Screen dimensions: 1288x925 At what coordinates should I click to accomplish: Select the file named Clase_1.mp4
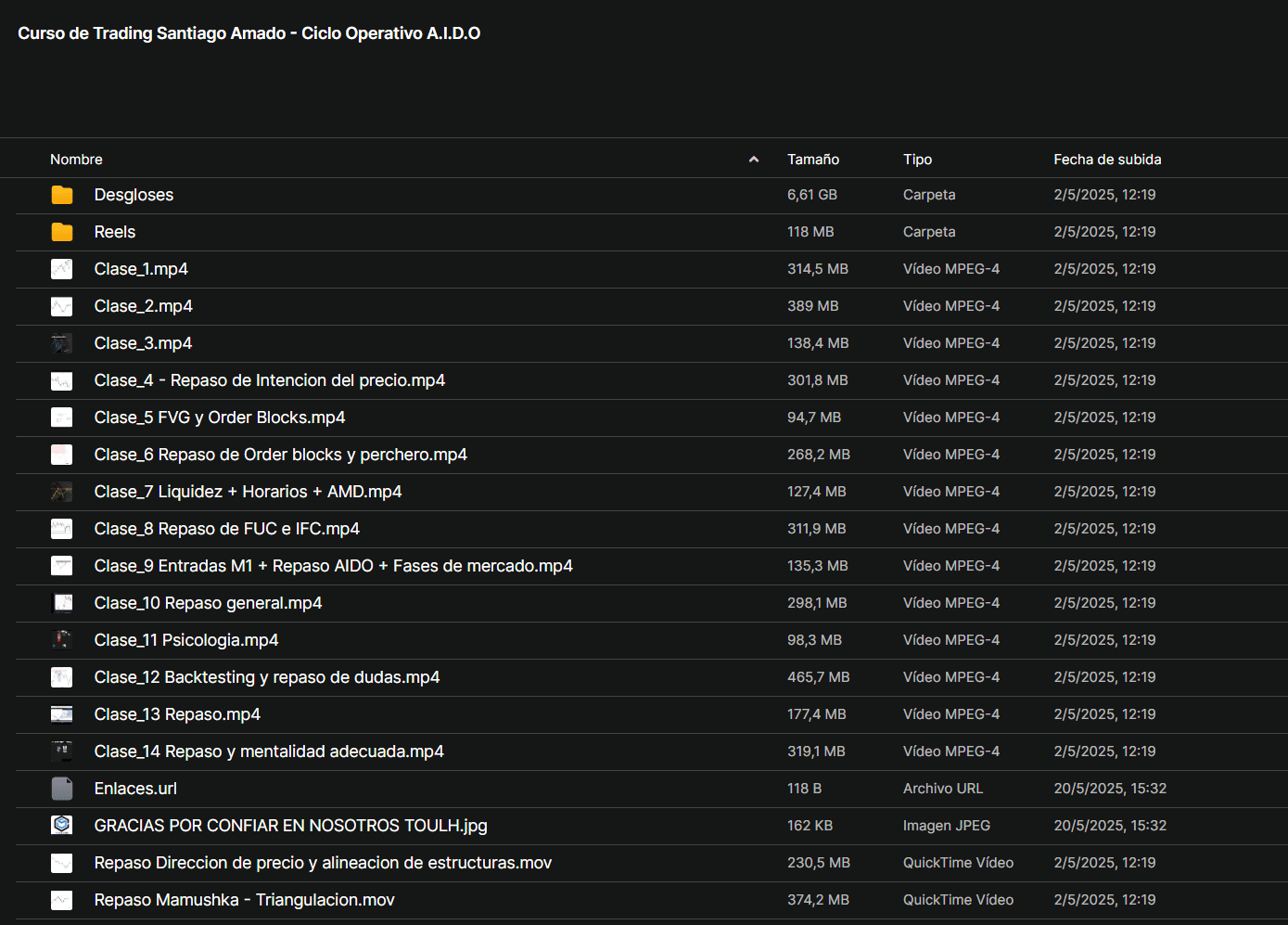tap(141, 269)
